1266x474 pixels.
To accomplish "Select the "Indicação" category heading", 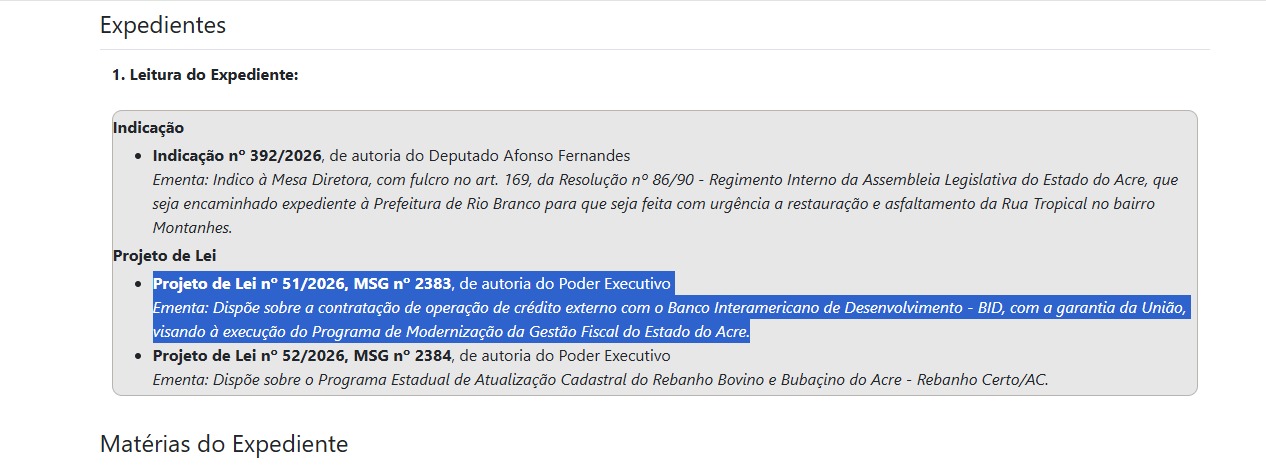I will coord(148,128).
